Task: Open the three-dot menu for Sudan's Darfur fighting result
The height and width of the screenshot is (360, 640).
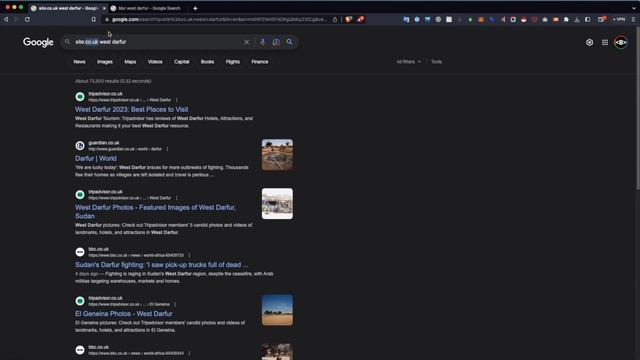Action: coord(189,256)
